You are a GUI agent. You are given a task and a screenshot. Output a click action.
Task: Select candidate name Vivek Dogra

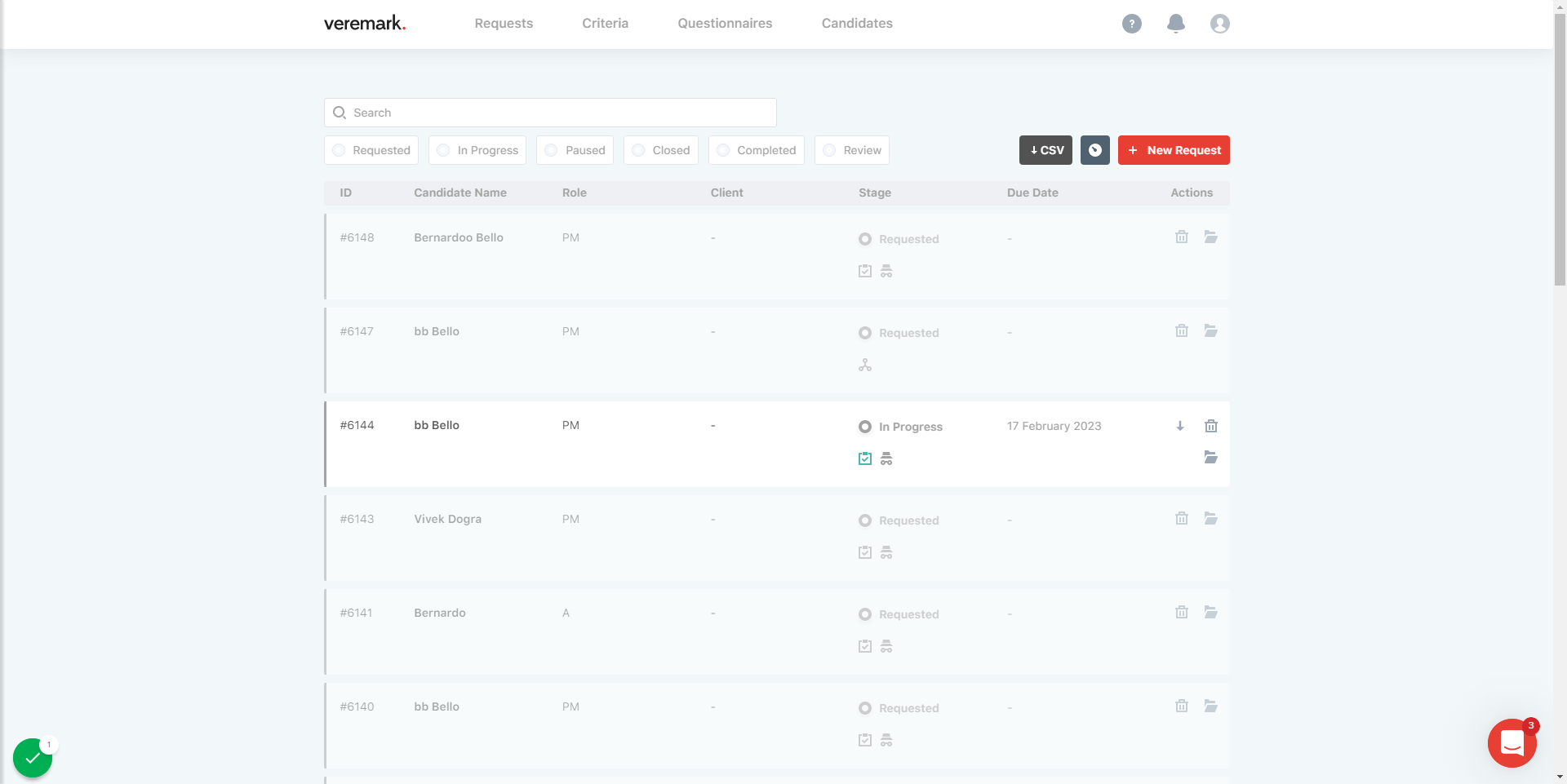coord(447,519)
